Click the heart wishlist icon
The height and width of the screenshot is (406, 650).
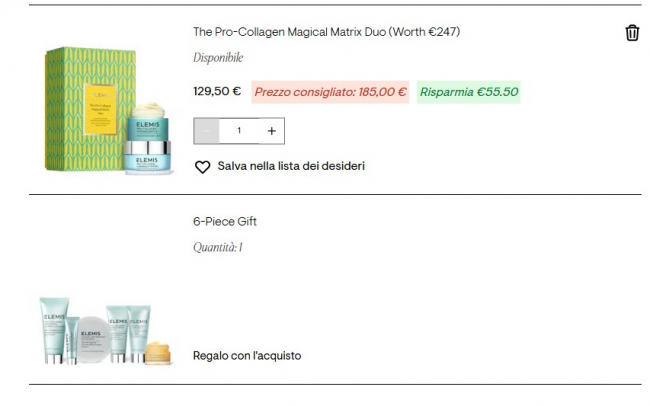tap(202, 166)
